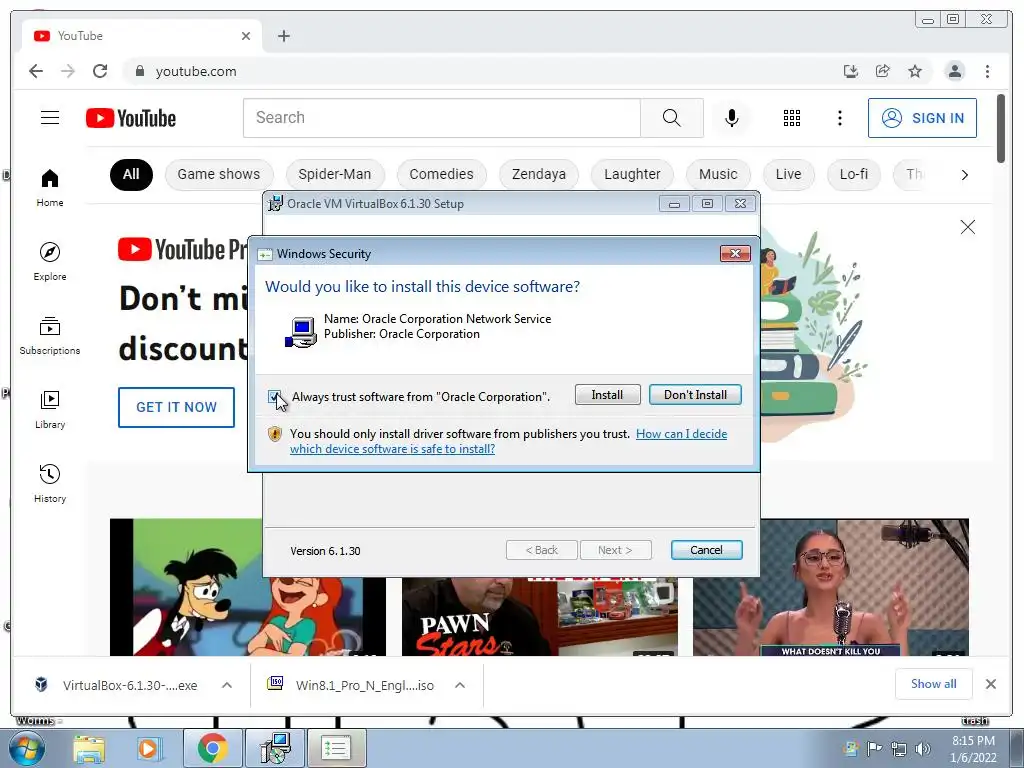Open History in YouTube sidebar
The image size is (1024, 768).
click(50, 483)
